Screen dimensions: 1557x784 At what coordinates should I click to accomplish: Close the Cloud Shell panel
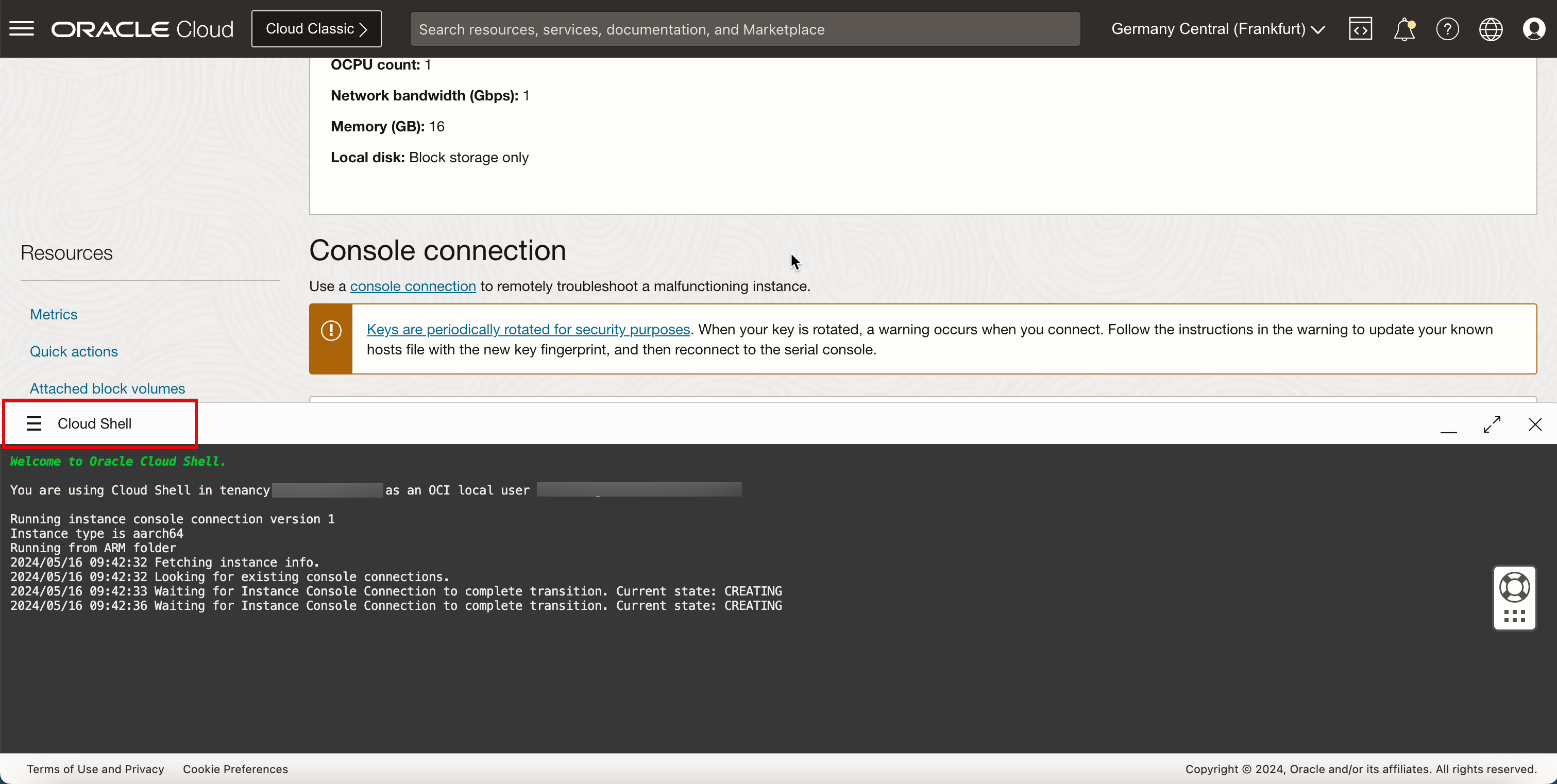coord(1535,424)
